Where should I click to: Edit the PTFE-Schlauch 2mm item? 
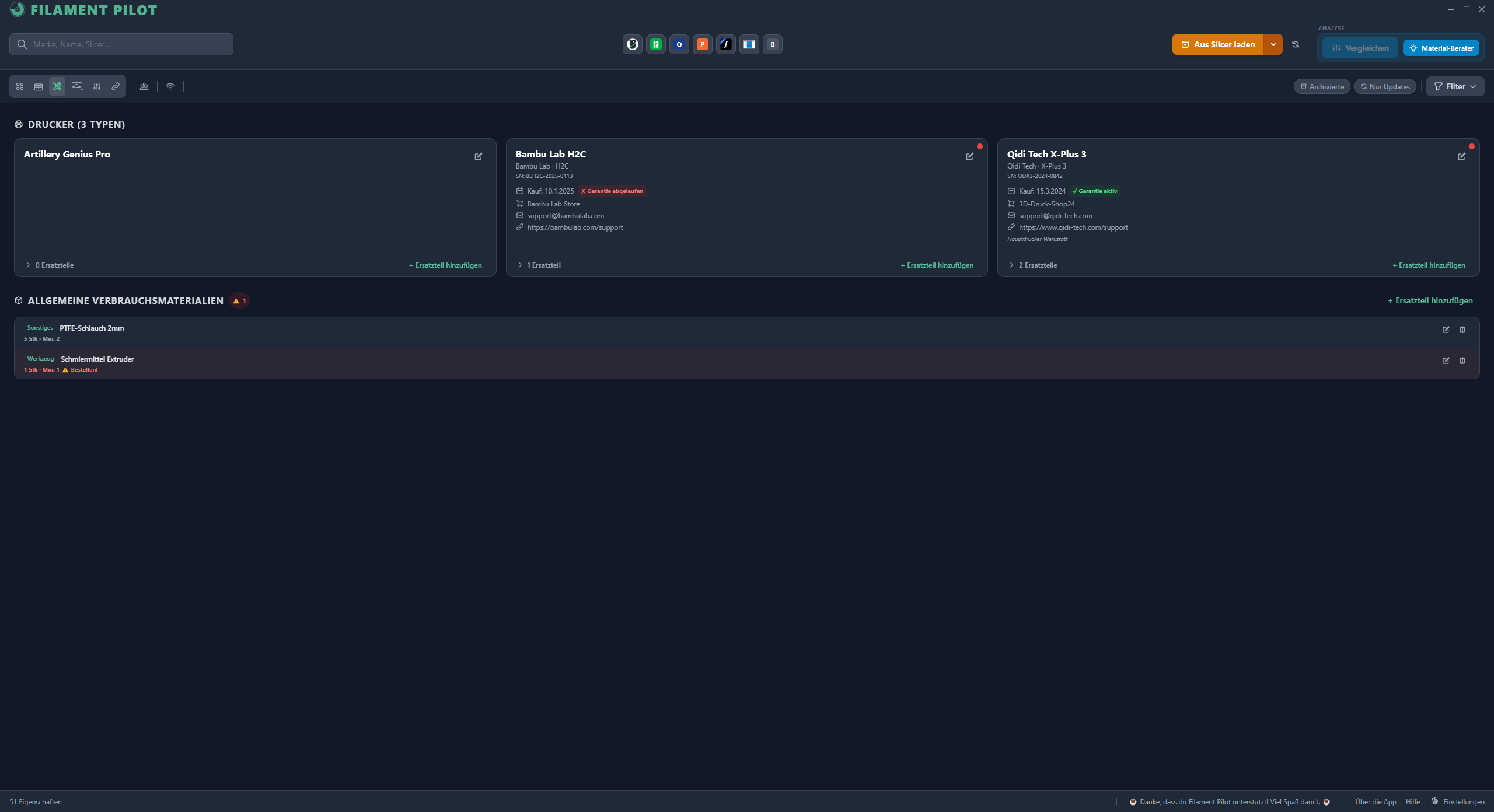pyautogui.click(x=1446, y=330)
